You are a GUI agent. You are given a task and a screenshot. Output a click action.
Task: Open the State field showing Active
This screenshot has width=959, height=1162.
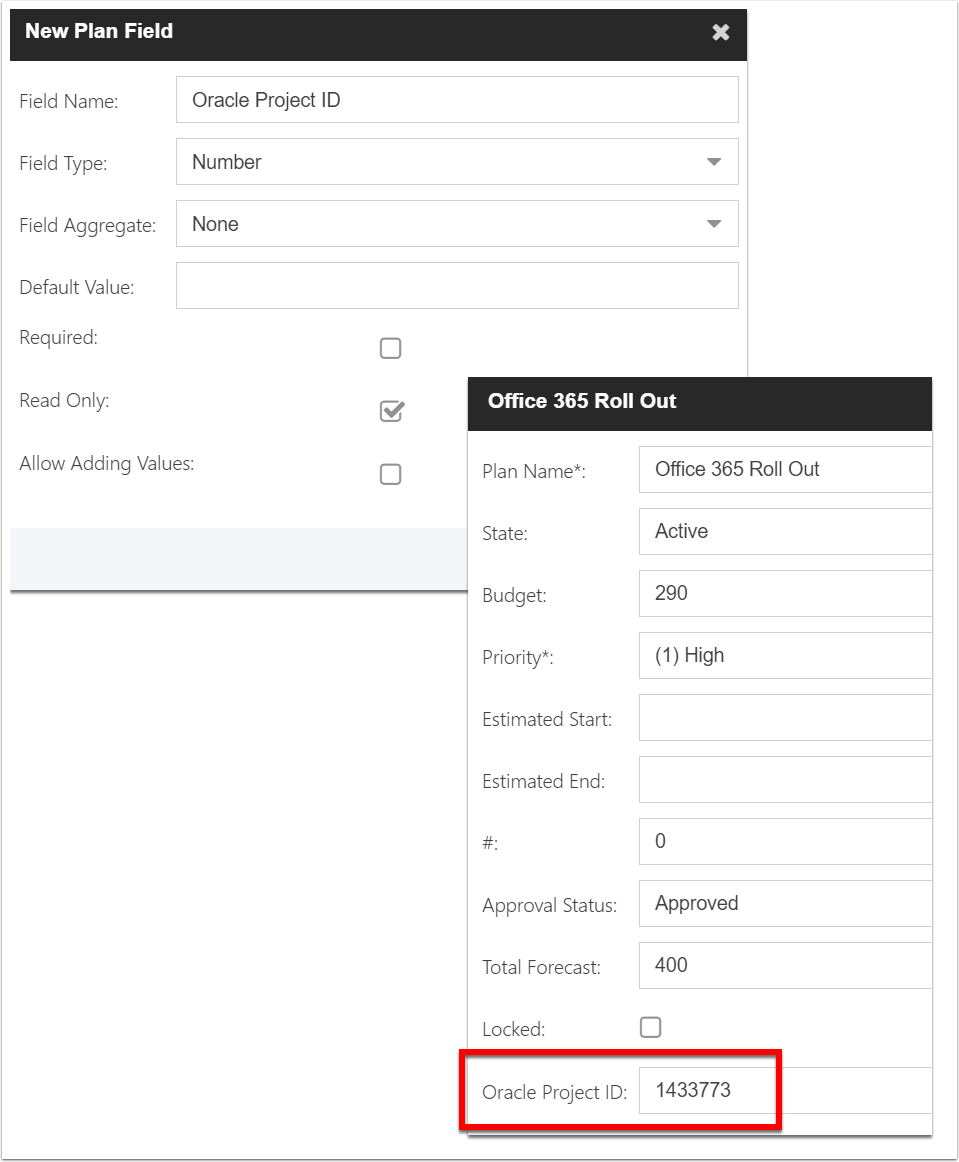[786, 531]
